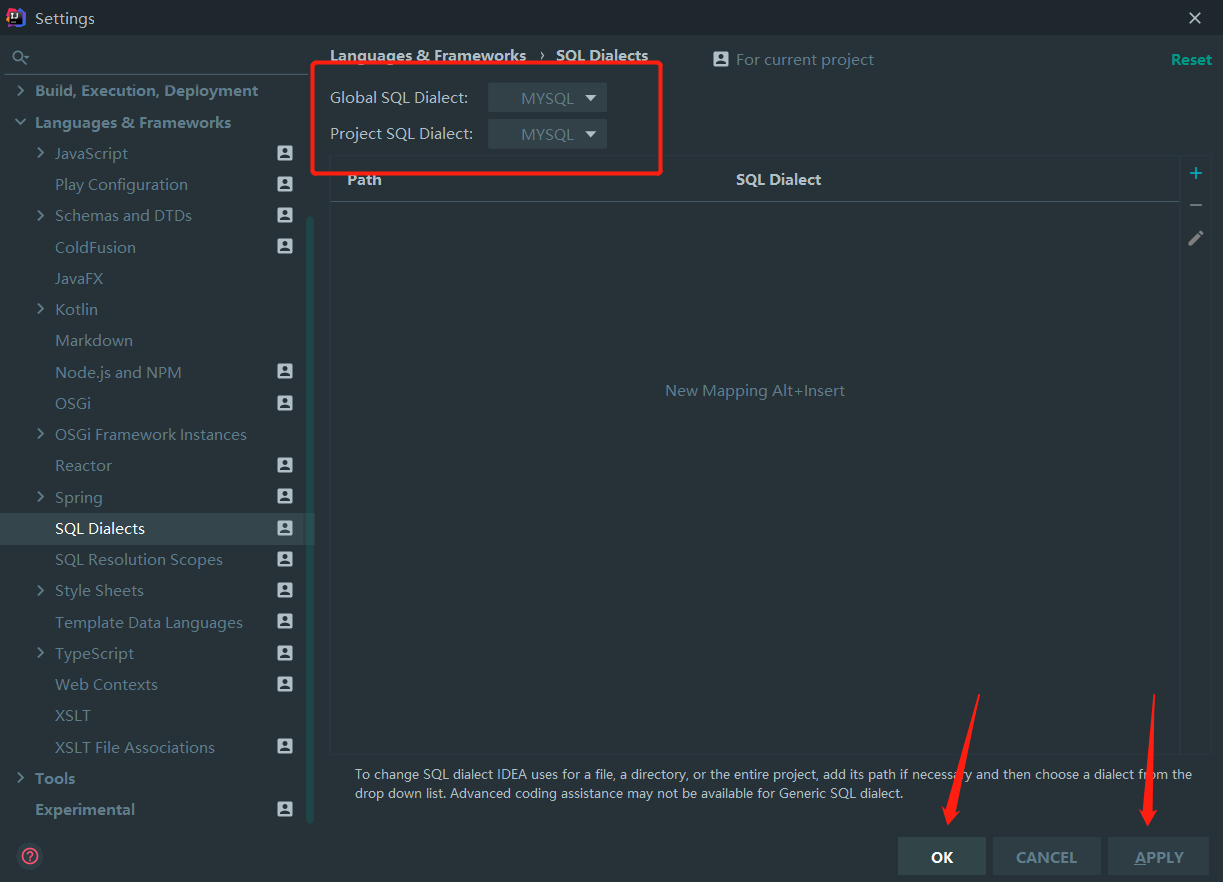Click the project icon beside JavaScript
This screenshot has width=1223, height=882.
(x=285, y=153)
